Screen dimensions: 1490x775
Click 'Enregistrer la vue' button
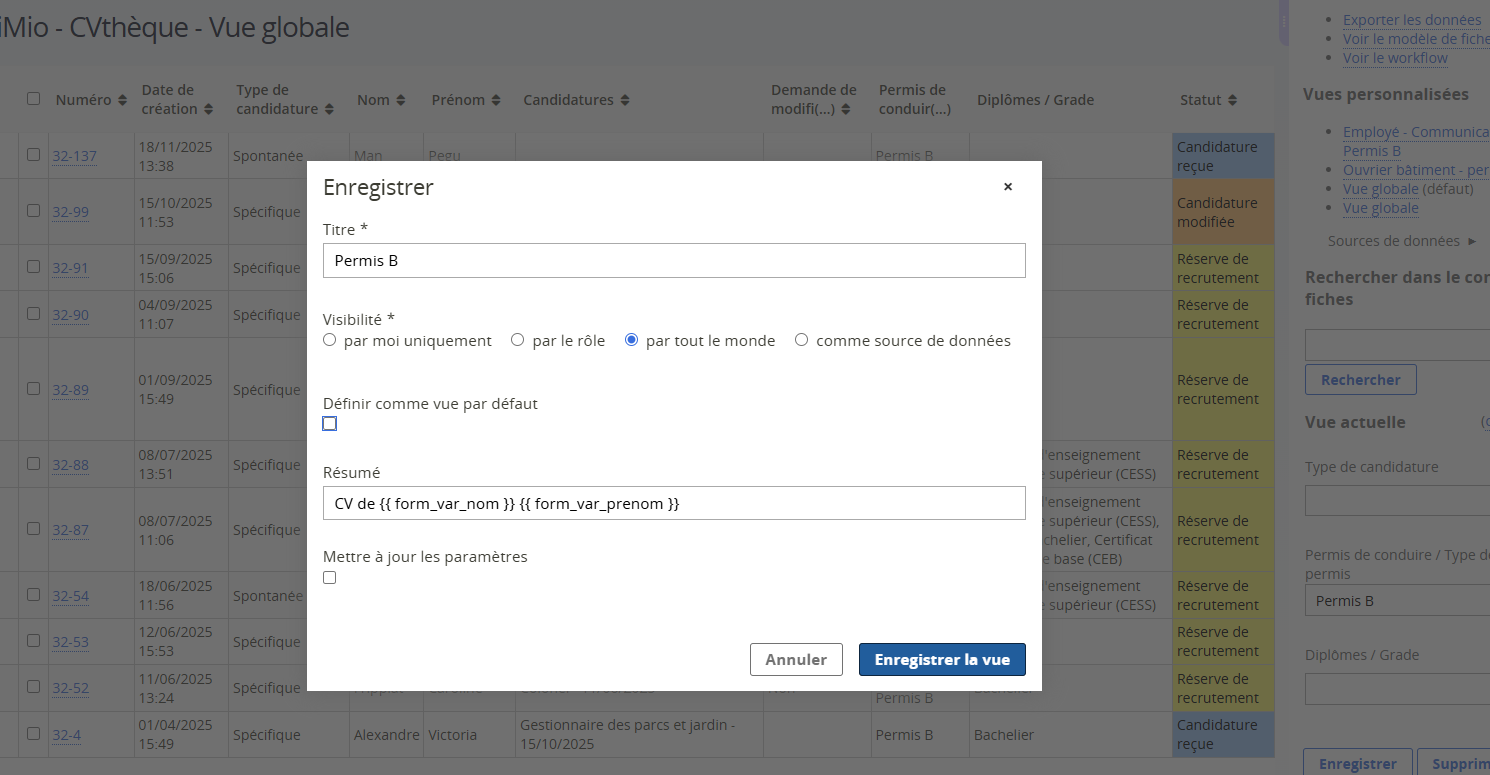click(x=941, y=659)
